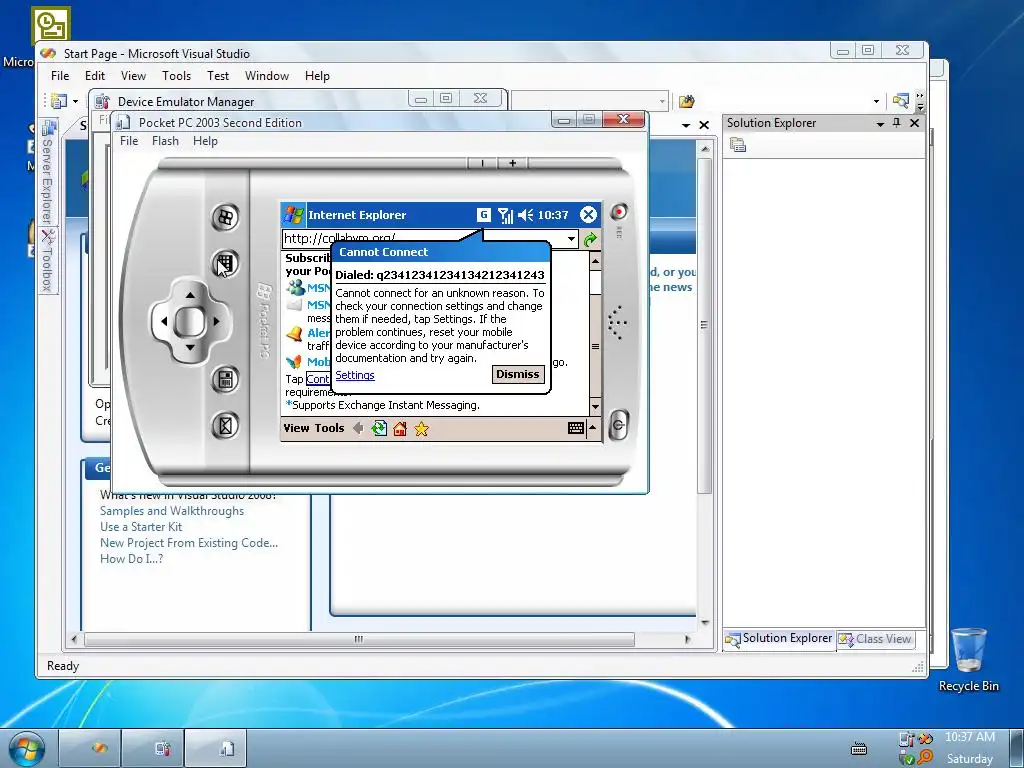This screenshot has height=768, width=1024.
Task: Click Pocket IE scrollbar down arrow
Action: pos(595,407)
